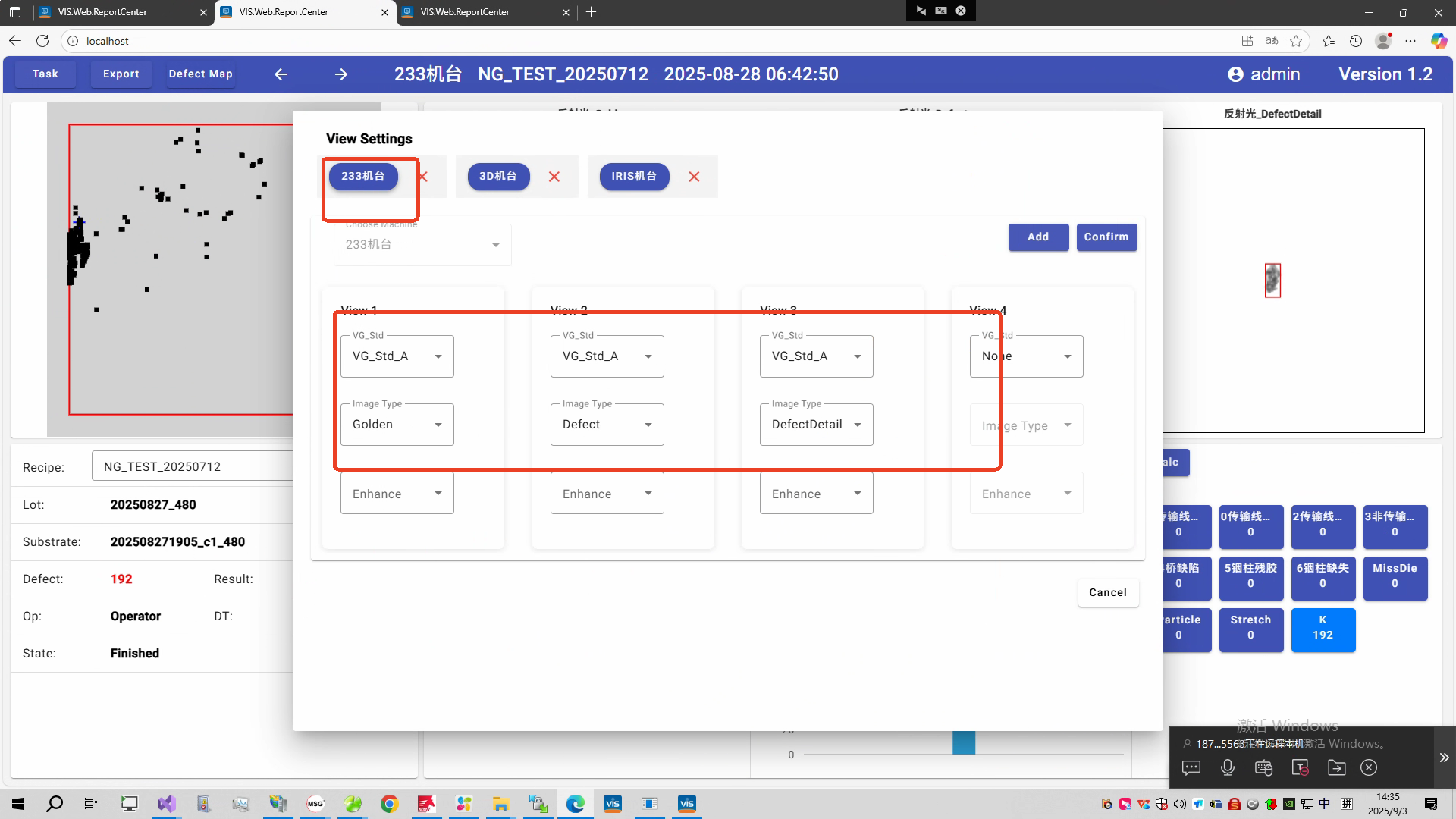Go to next record with right arrow
This screenshot has width=1456, height=819.
(x=341, y=74)
